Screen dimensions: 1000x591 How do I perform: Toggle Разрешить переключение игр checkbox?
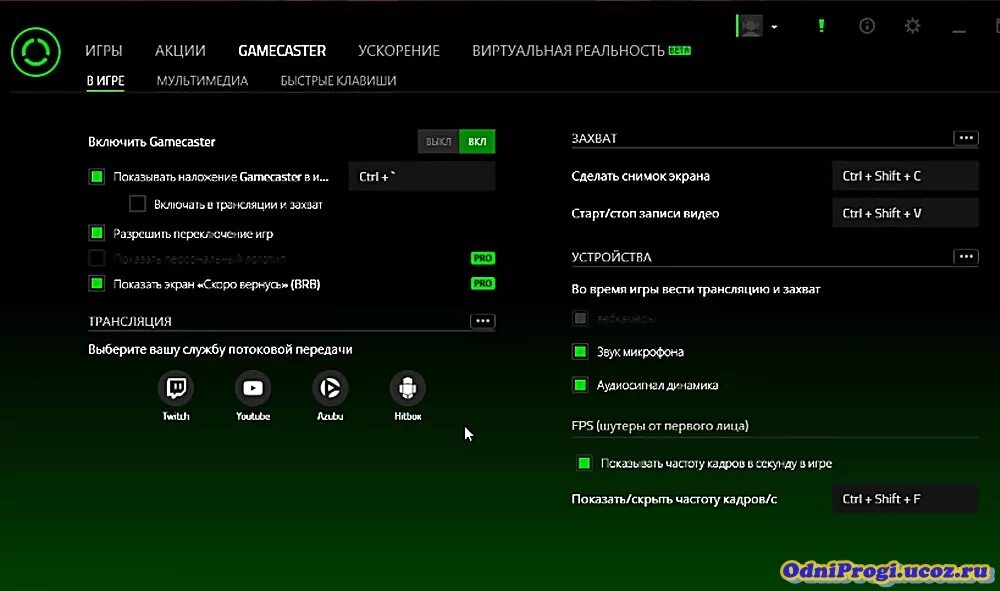[x=96, y=233]
